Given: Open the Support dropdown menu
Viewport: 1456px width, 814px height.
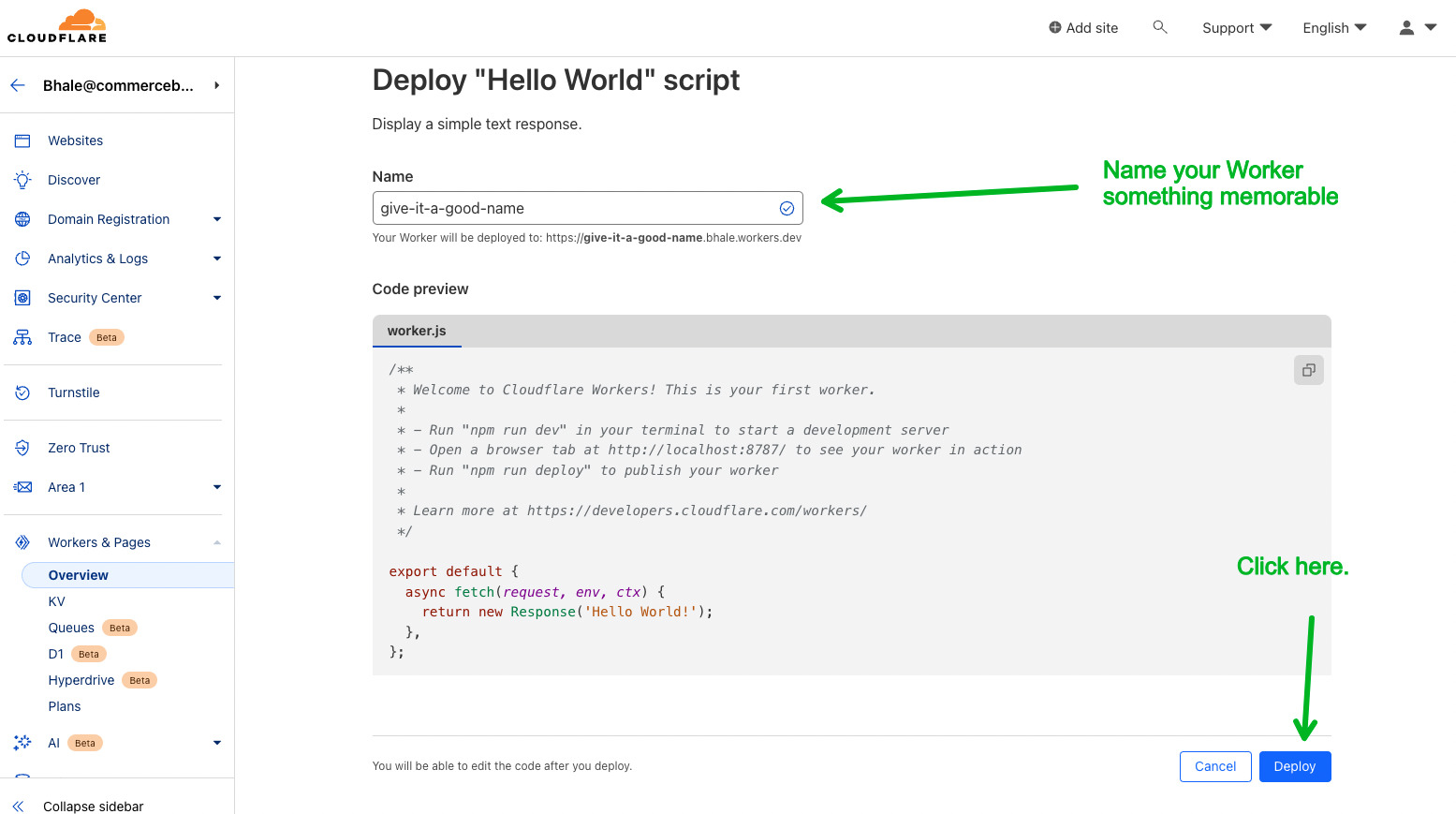Looking at the screenshot, I should (1237, 28).
